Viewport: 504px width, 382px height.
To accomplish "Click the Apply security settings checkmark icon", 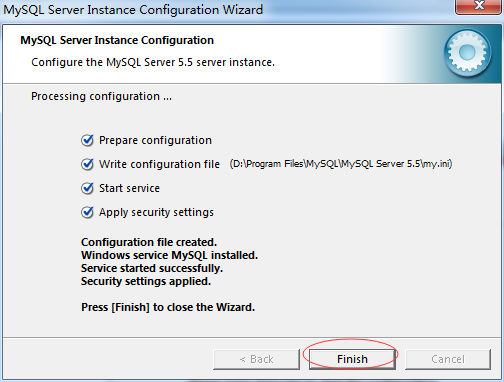I will (x=87, y=212).
